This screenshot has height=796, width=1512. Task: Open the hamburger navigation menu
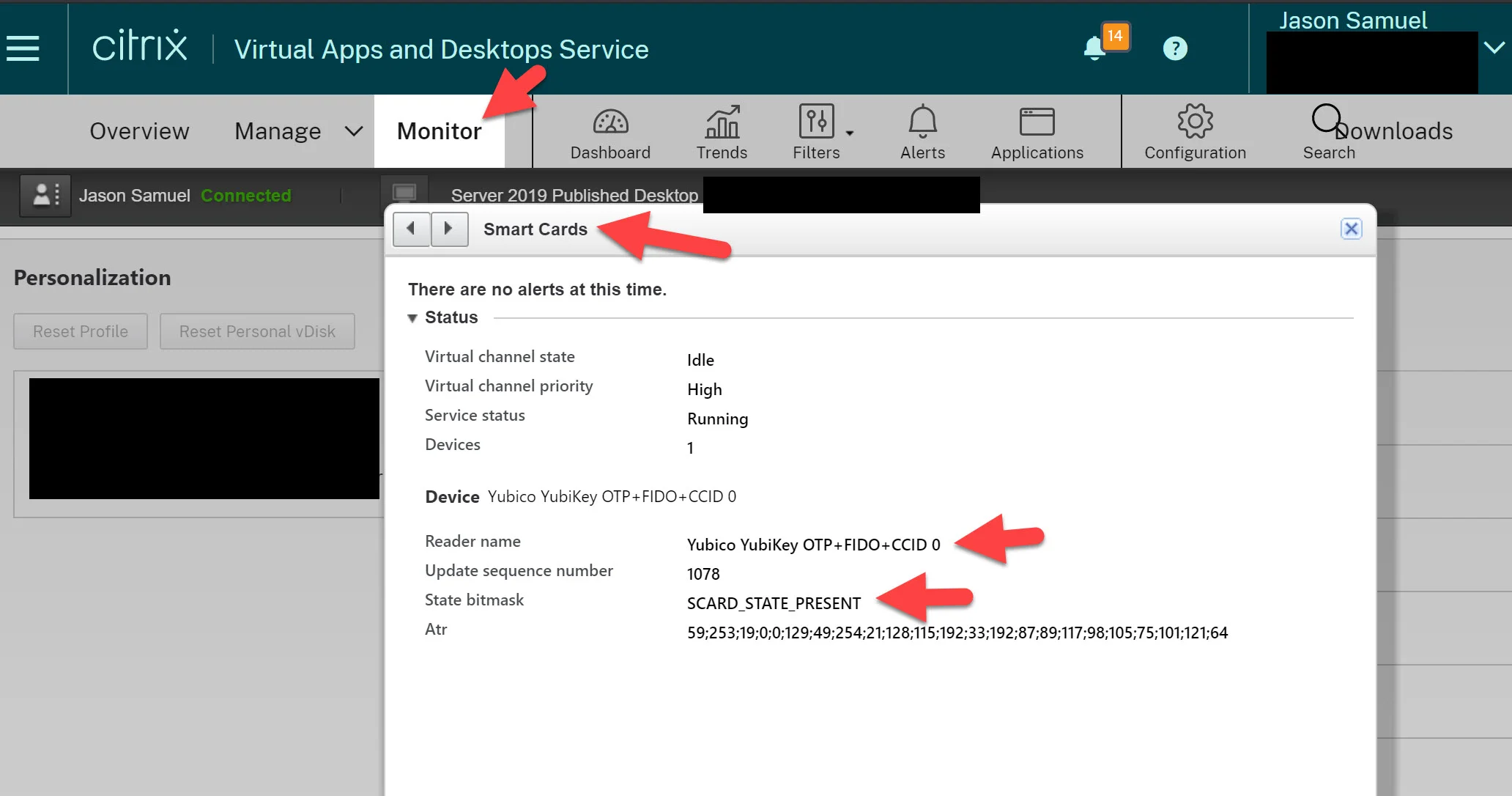pyautogui.click(x=23, y=48)
